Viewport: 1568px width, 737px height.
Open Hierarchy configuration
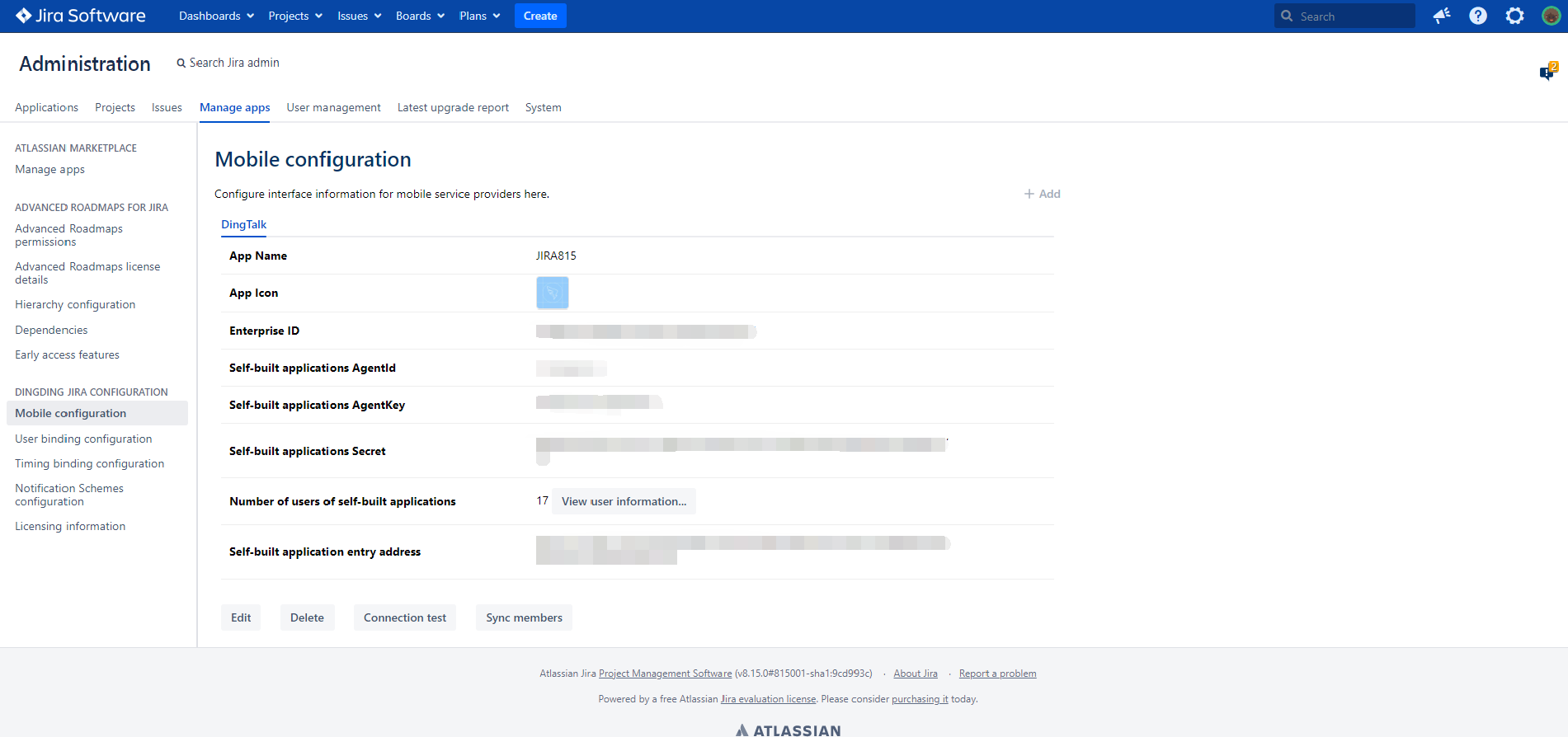[x=75, y=304]
